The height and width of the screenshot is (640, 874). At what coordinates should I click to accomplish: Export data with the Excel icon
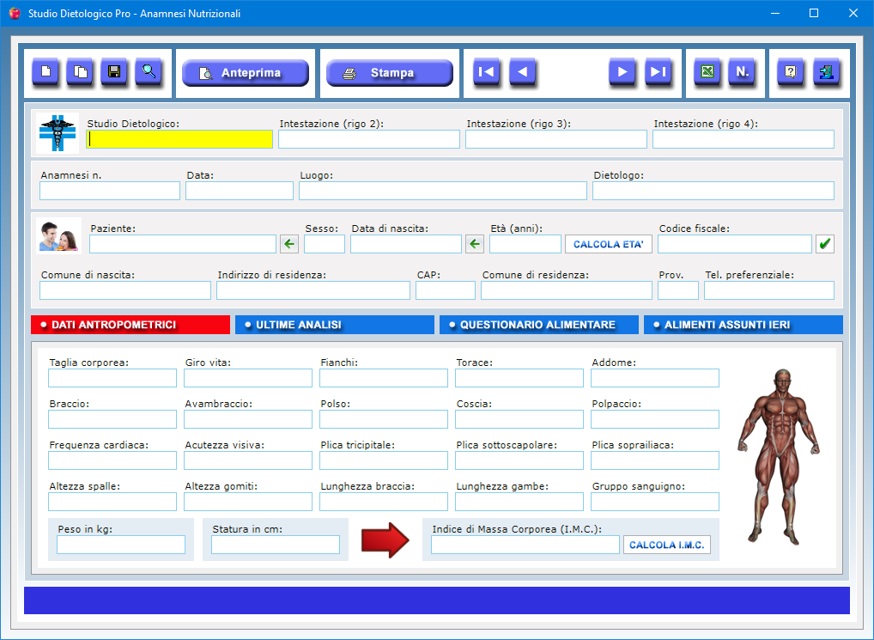coord(707,72)
